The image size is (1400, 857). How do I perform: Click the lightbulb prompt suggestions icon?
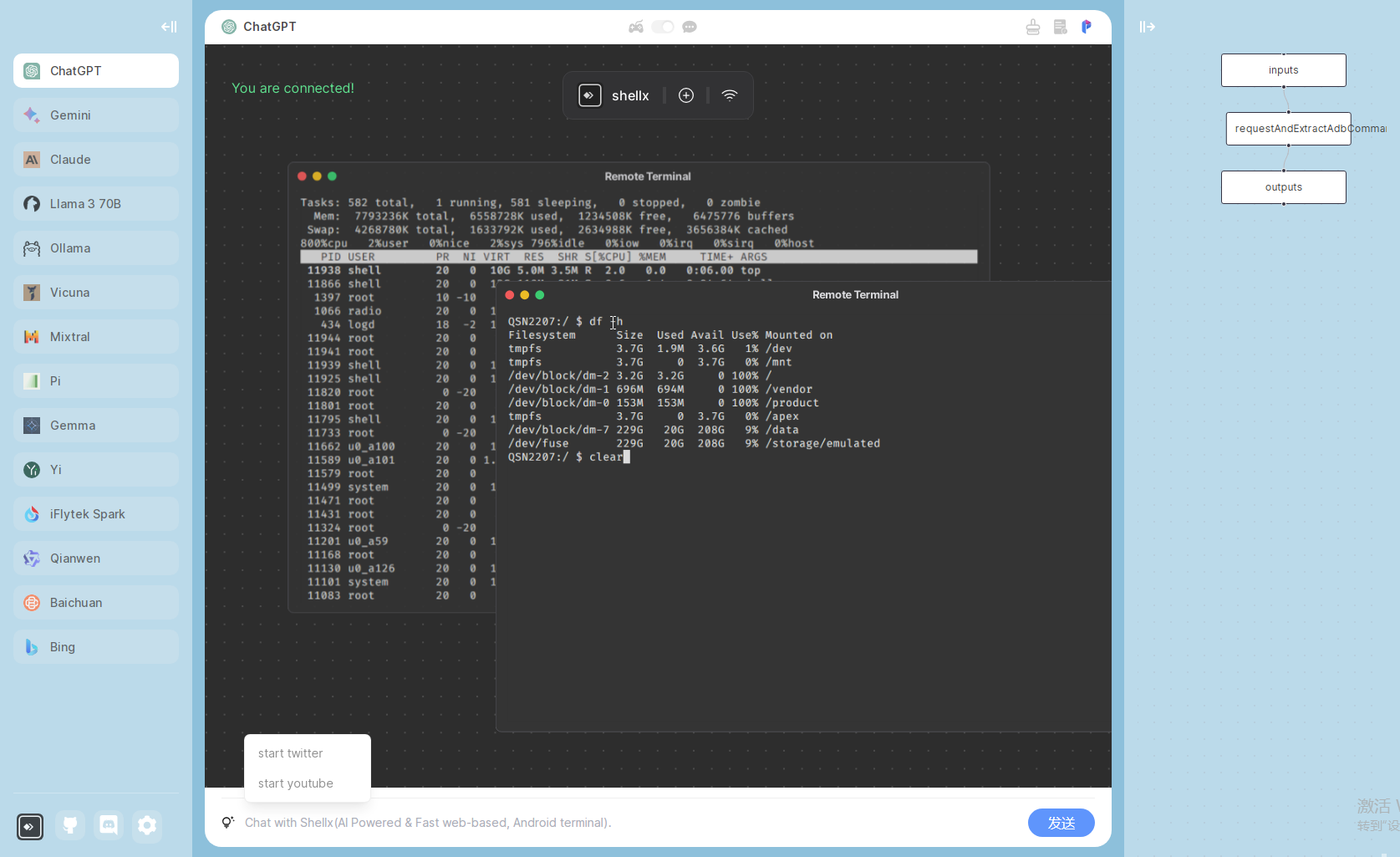pos(227,823)
